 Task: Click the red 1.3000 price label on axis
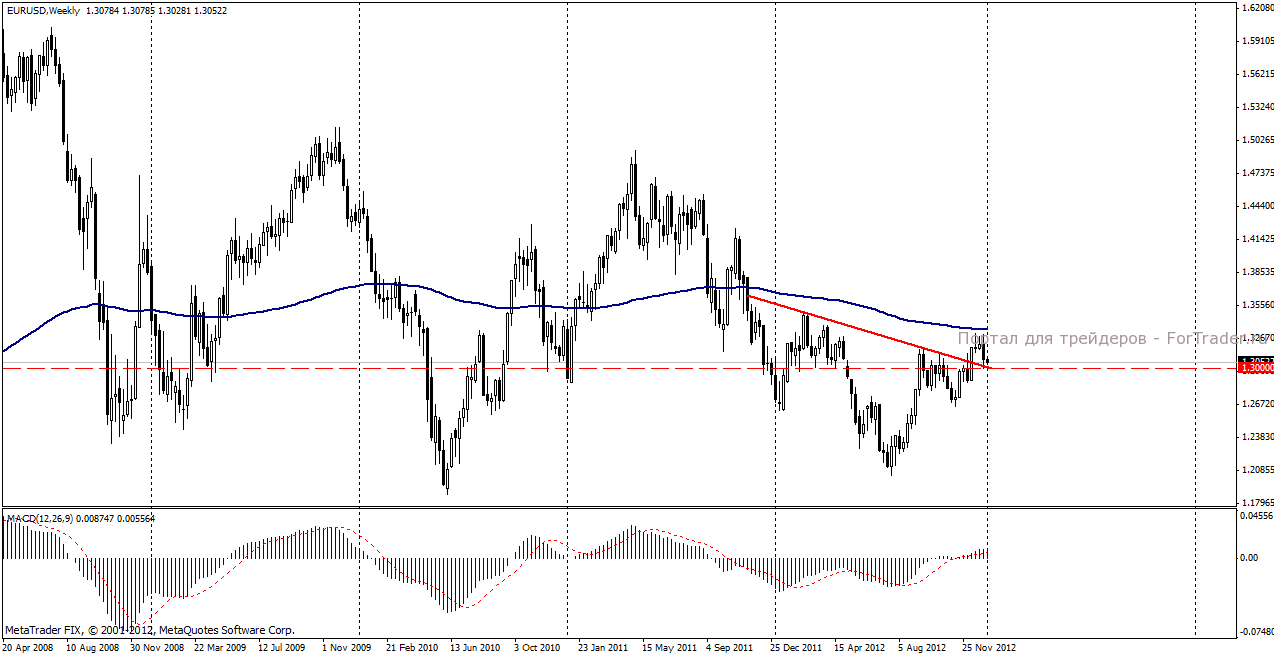click(x=1256, y=368)
